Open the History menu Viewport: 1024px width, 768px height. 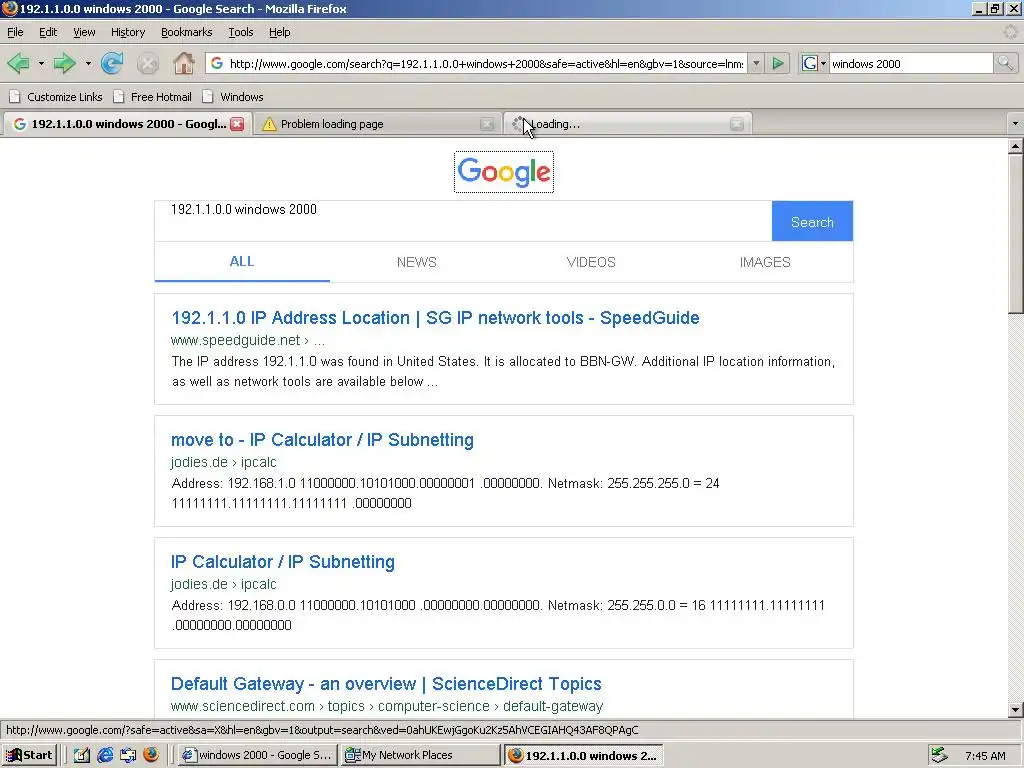tap(127, 32)
